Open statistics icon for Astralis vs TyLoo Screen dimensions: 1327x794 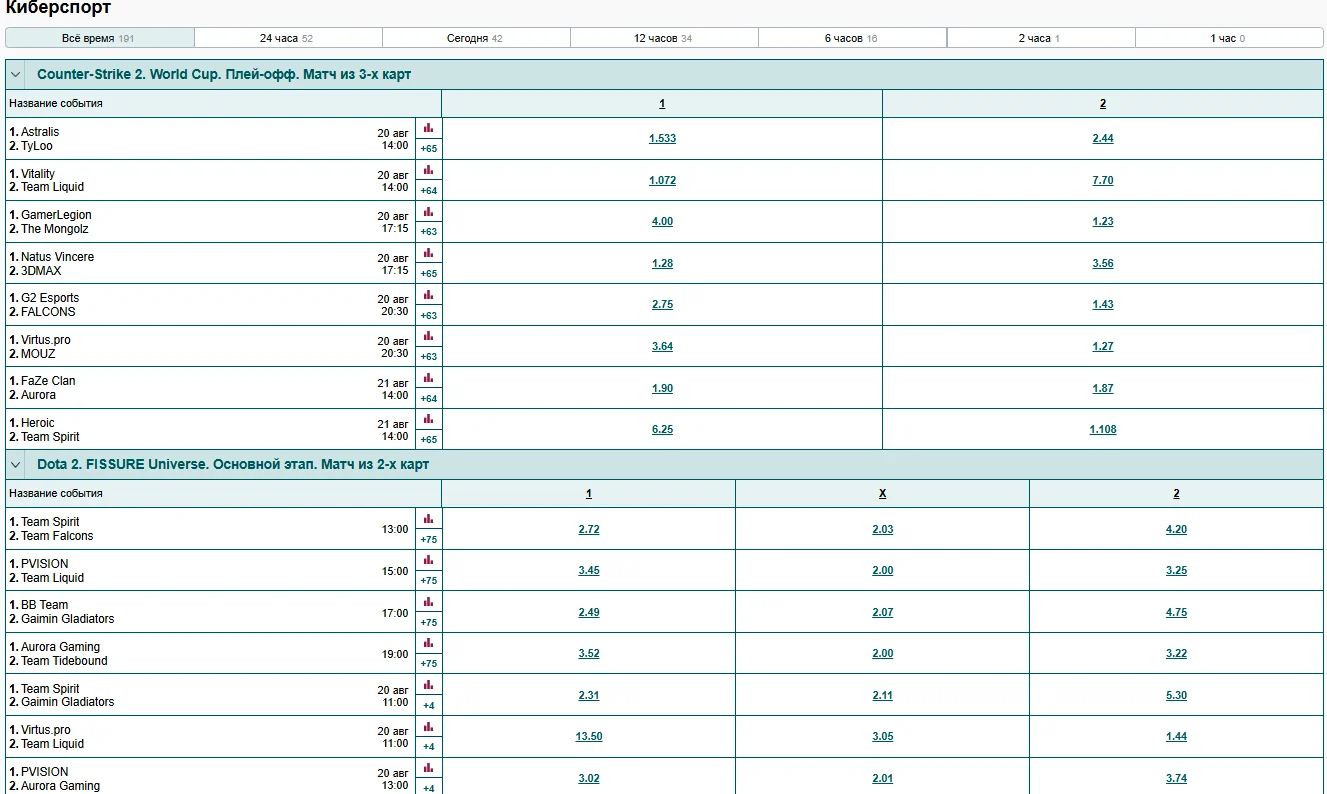click(x=428, y=128)
